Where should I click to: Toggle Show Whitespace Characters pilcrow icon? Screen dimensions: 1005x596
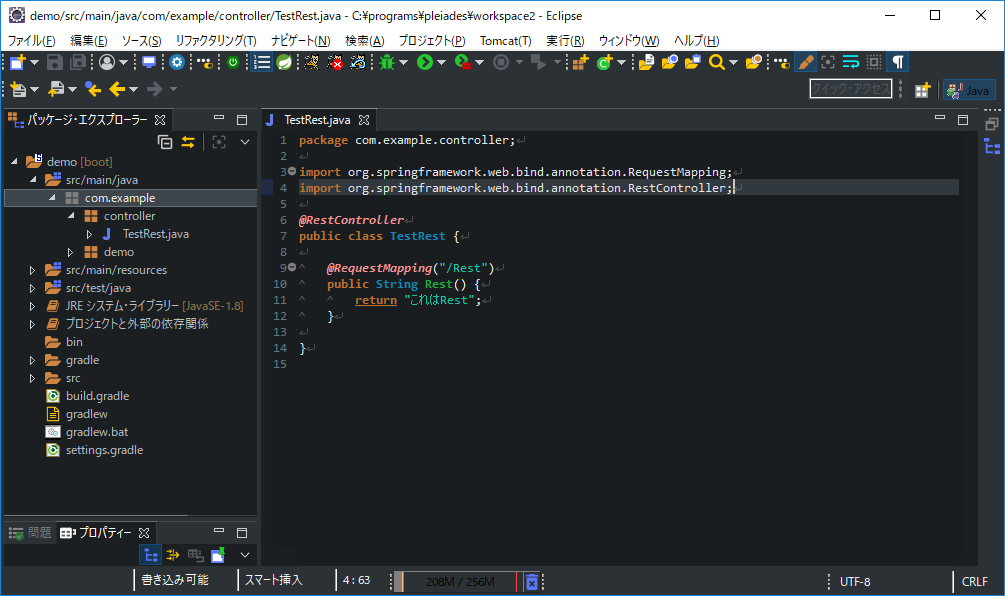(898, 62)
